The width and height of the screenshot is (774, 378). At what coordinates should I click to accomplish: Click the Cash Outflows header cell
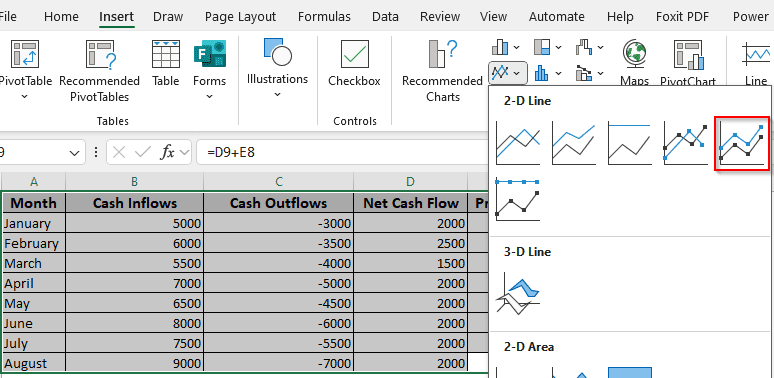278,203
